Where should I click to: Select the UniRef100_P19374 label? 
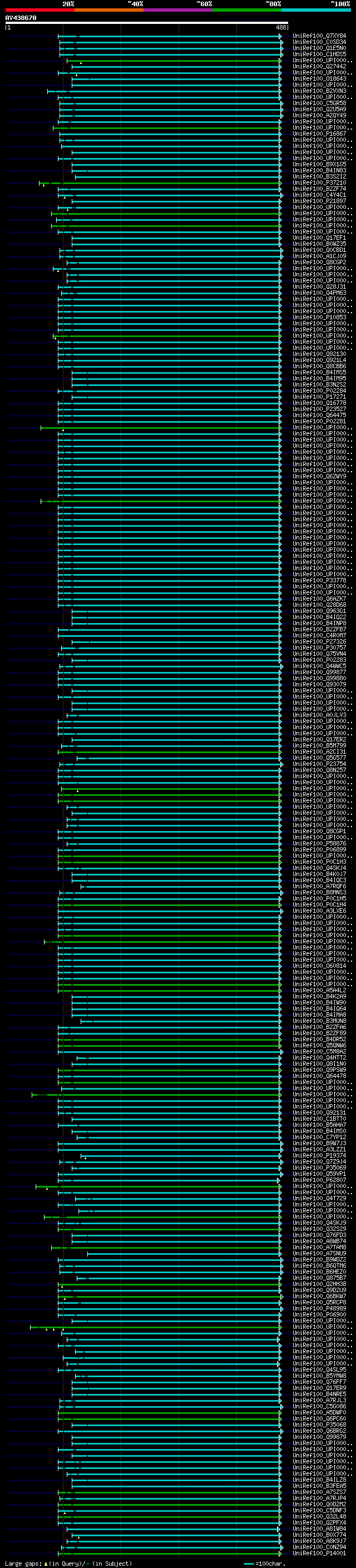click(319, 1155)
